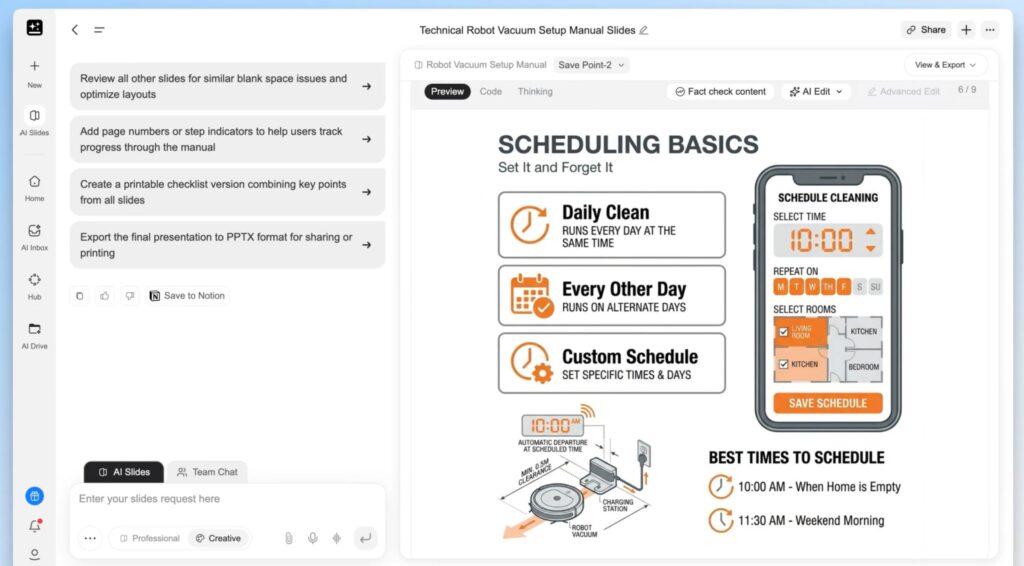The height and width of the screenshot is (566, 1024).
Task: Switch to the Code tab
Action: (x=491, y=91)
